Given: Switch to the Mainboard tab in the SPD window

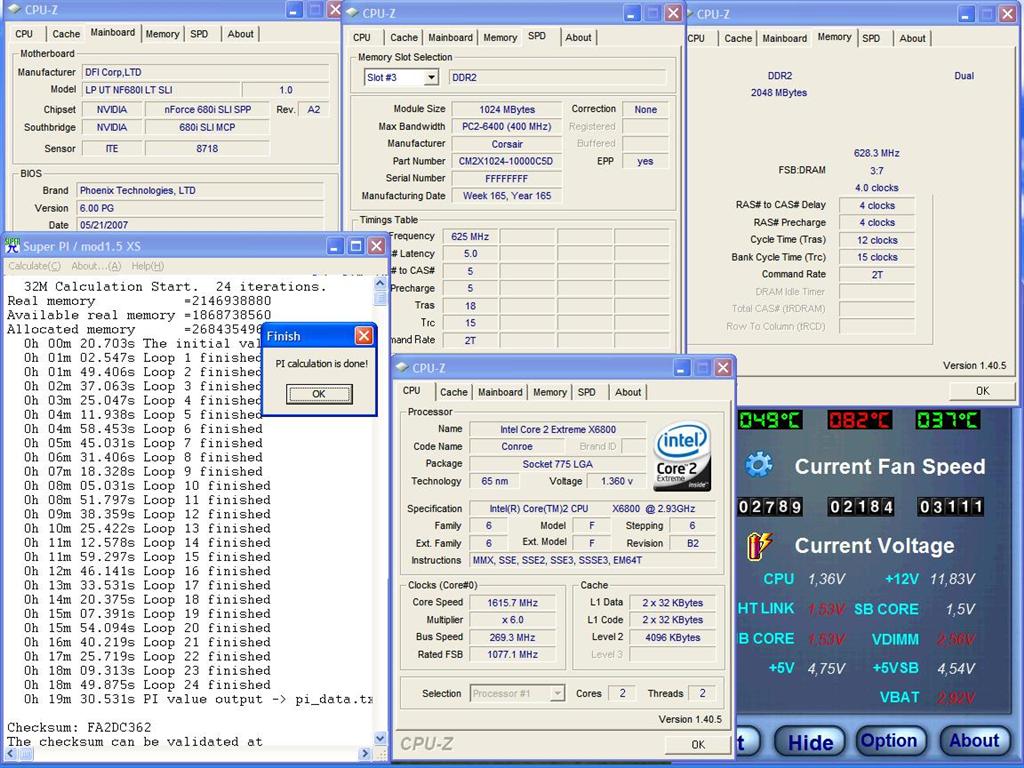Looking at the screenshot, I should pyautogui.click(x=451, y=38).
